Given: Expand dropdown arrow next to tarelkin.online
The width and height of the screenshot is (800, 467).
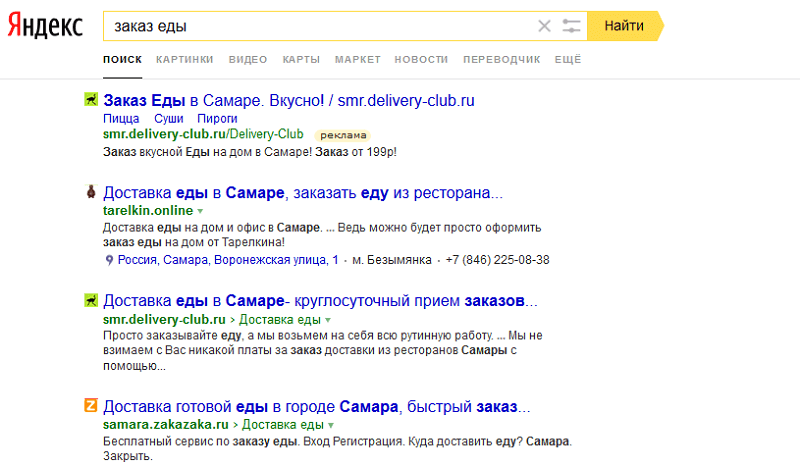Looking at the screenshot, I should point(200,212).
